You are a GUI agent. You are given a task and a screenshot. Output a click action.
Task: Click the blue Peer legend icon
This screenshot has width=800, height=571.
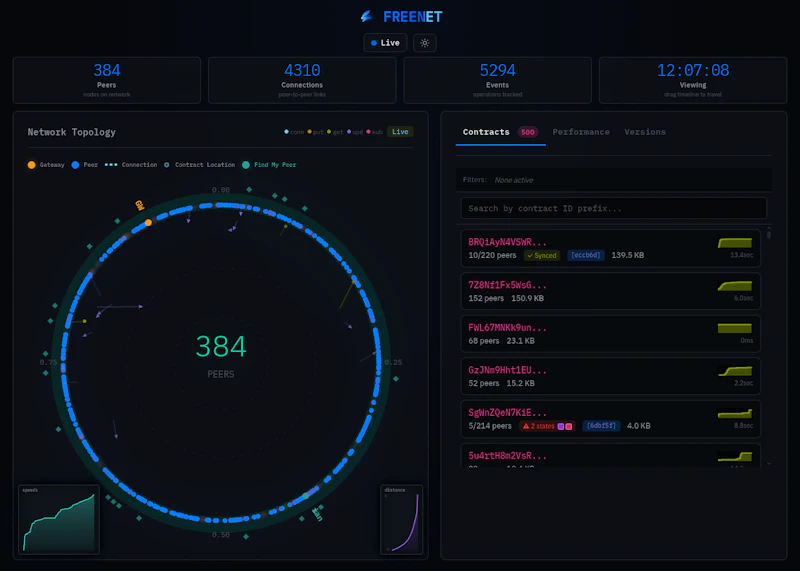click(76, 165)
